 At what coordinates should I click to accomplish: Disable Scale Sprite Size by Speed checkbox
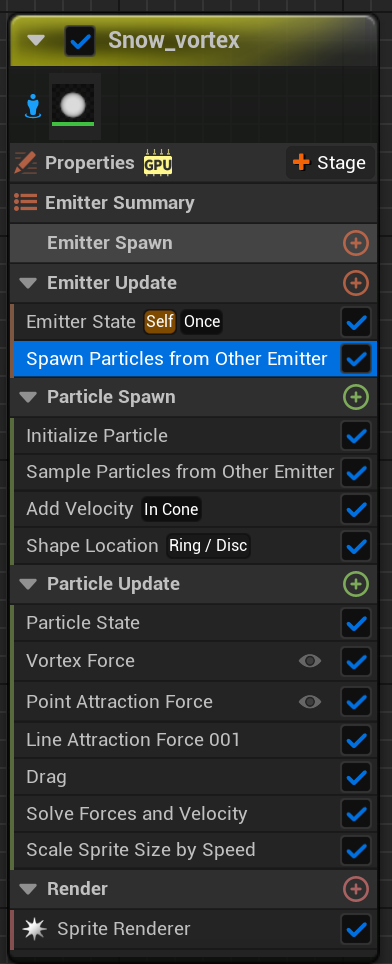[x=356, y=851]
